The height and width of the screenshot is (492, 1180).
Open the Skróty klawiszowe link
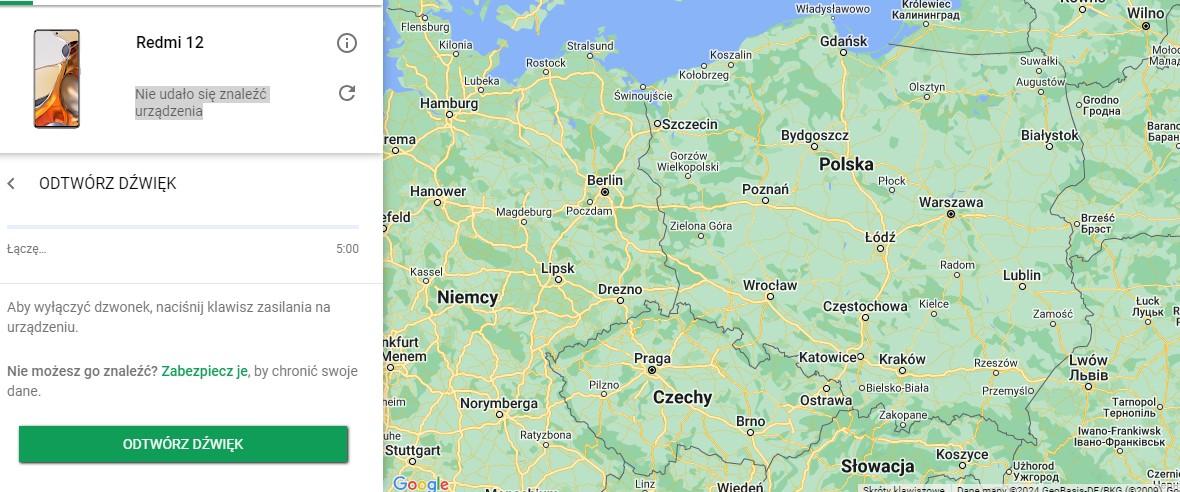903,488
